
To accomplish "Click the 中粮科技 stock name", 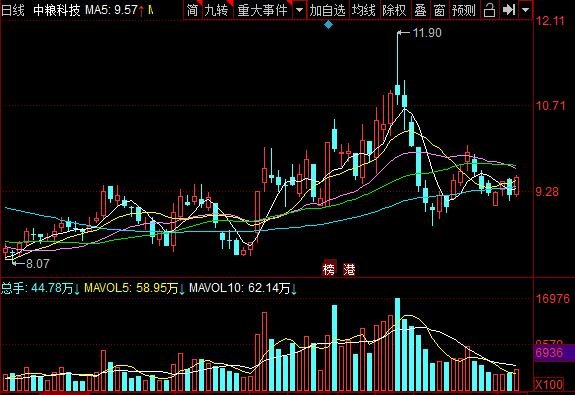I will pyautogui.click(x=56, y=10).
